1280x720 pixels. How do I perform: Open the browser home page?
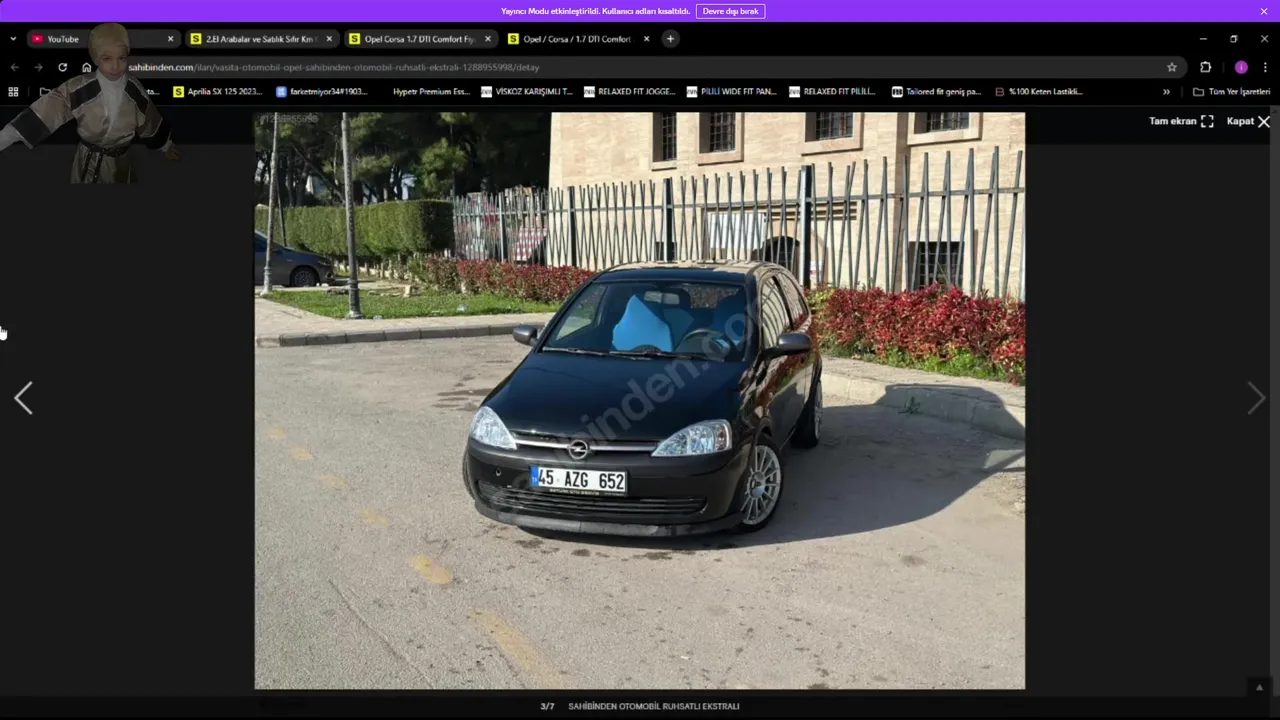(x=87, y=67)
